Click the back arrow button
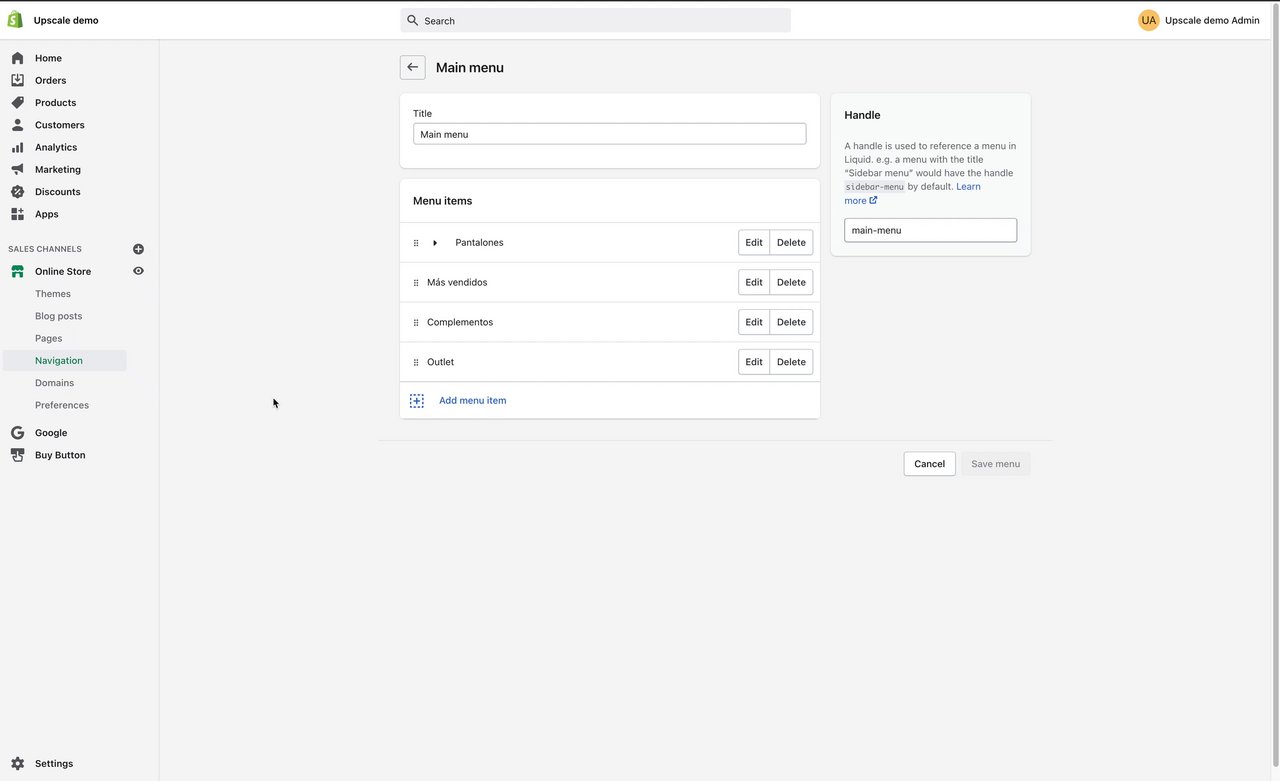Image resolution: width=1280 pixels, height=781 pixels. click(412, 67)
